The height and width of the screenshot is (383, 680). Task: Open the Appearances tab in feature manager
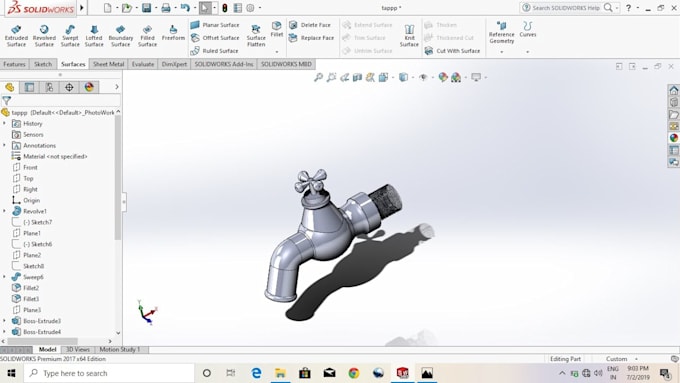89,87
